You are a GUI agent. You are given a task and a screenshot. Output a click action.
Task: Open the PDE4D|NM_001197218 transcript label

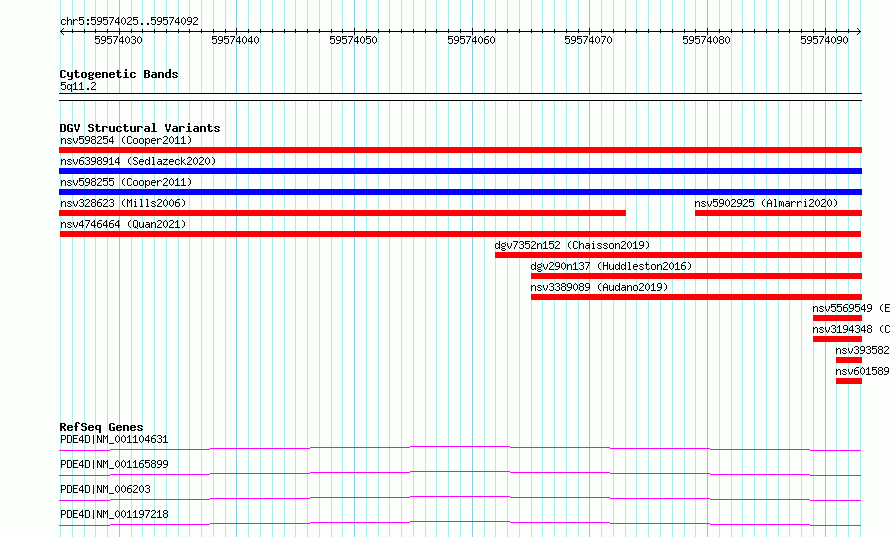[114, 514]
